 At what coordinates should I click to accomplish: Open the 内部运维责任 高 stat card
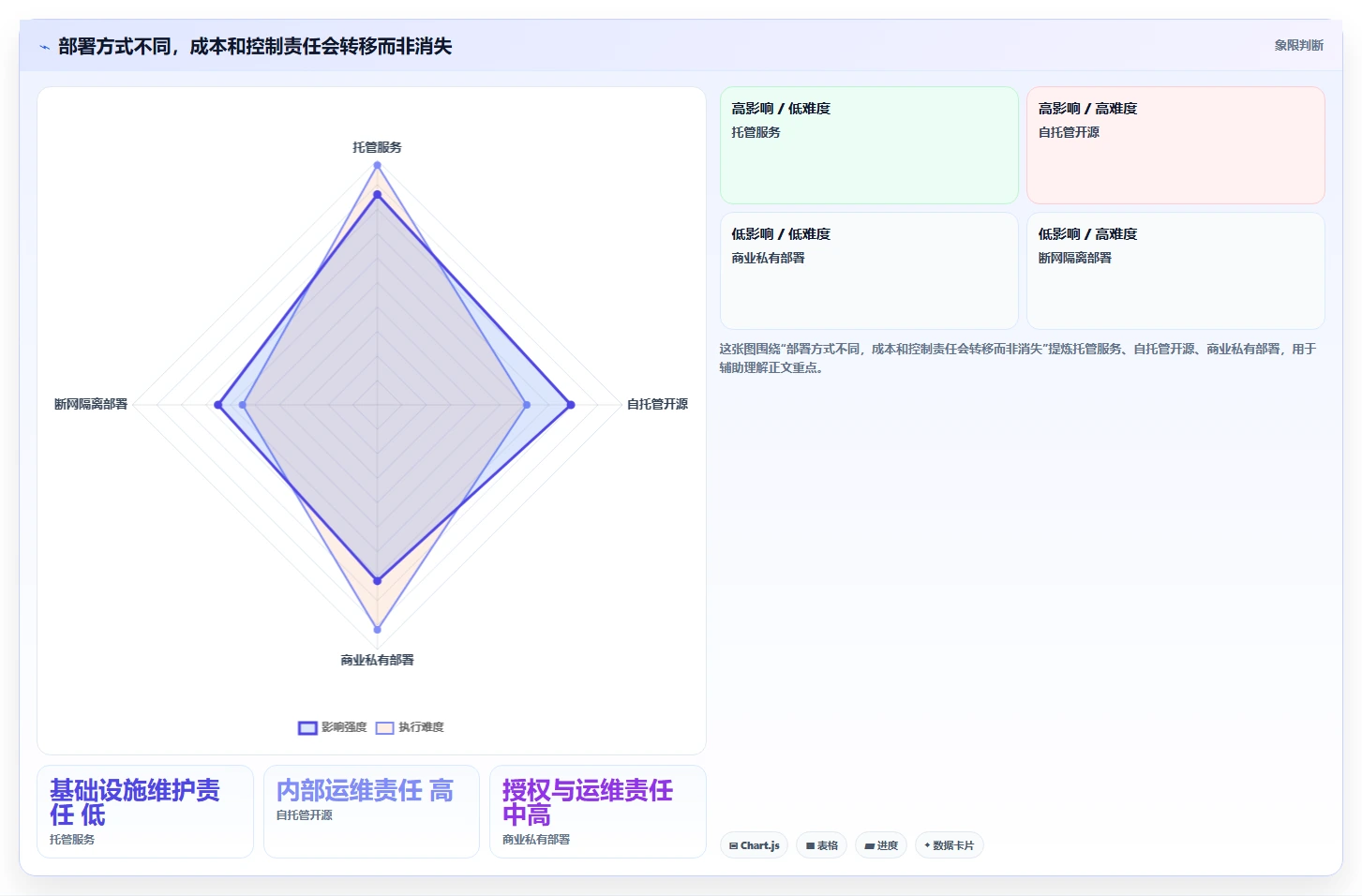(371, 812)
